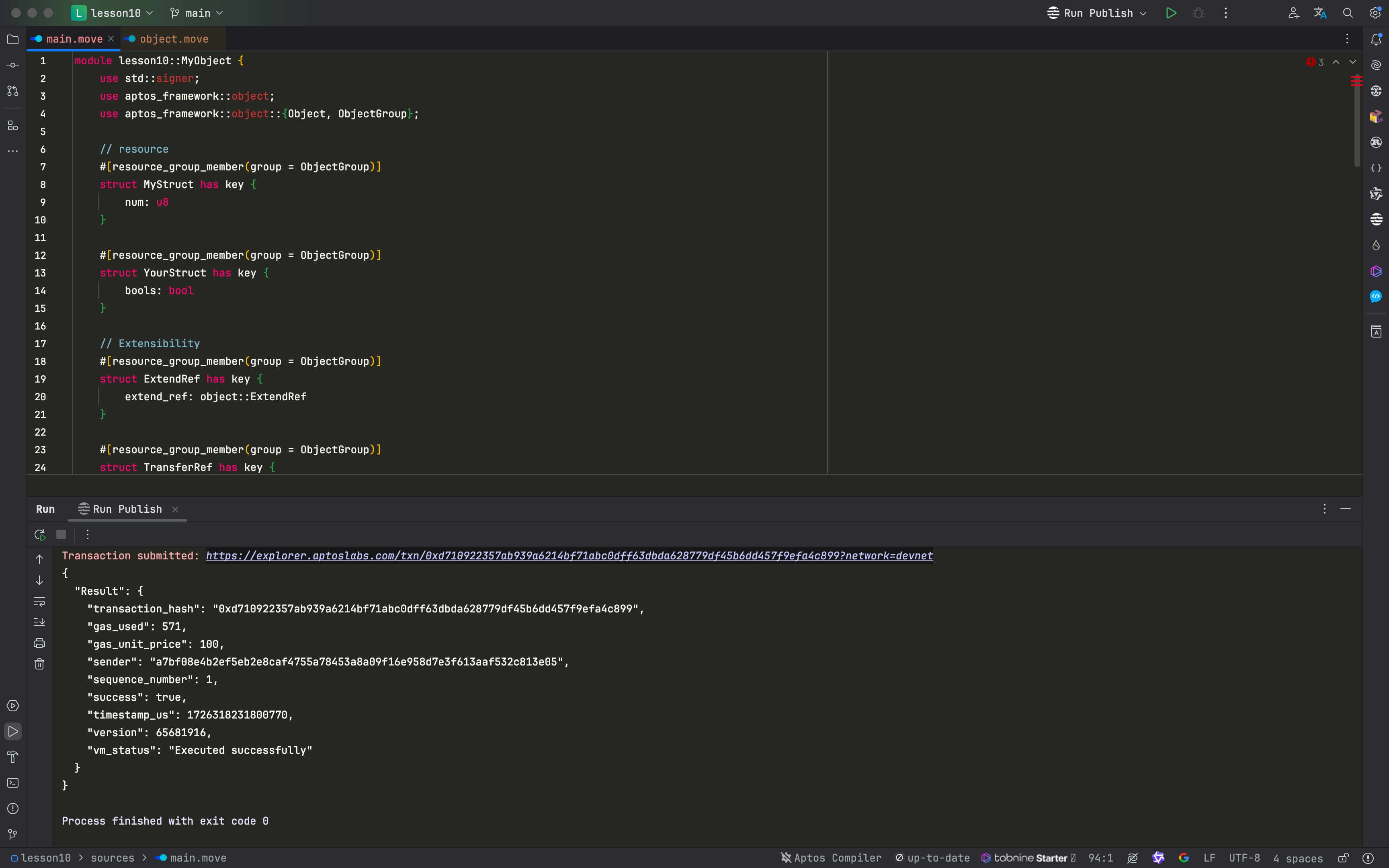
Task: Toggle read-only lock icon in status bar
Action: tap(1343, 858)
